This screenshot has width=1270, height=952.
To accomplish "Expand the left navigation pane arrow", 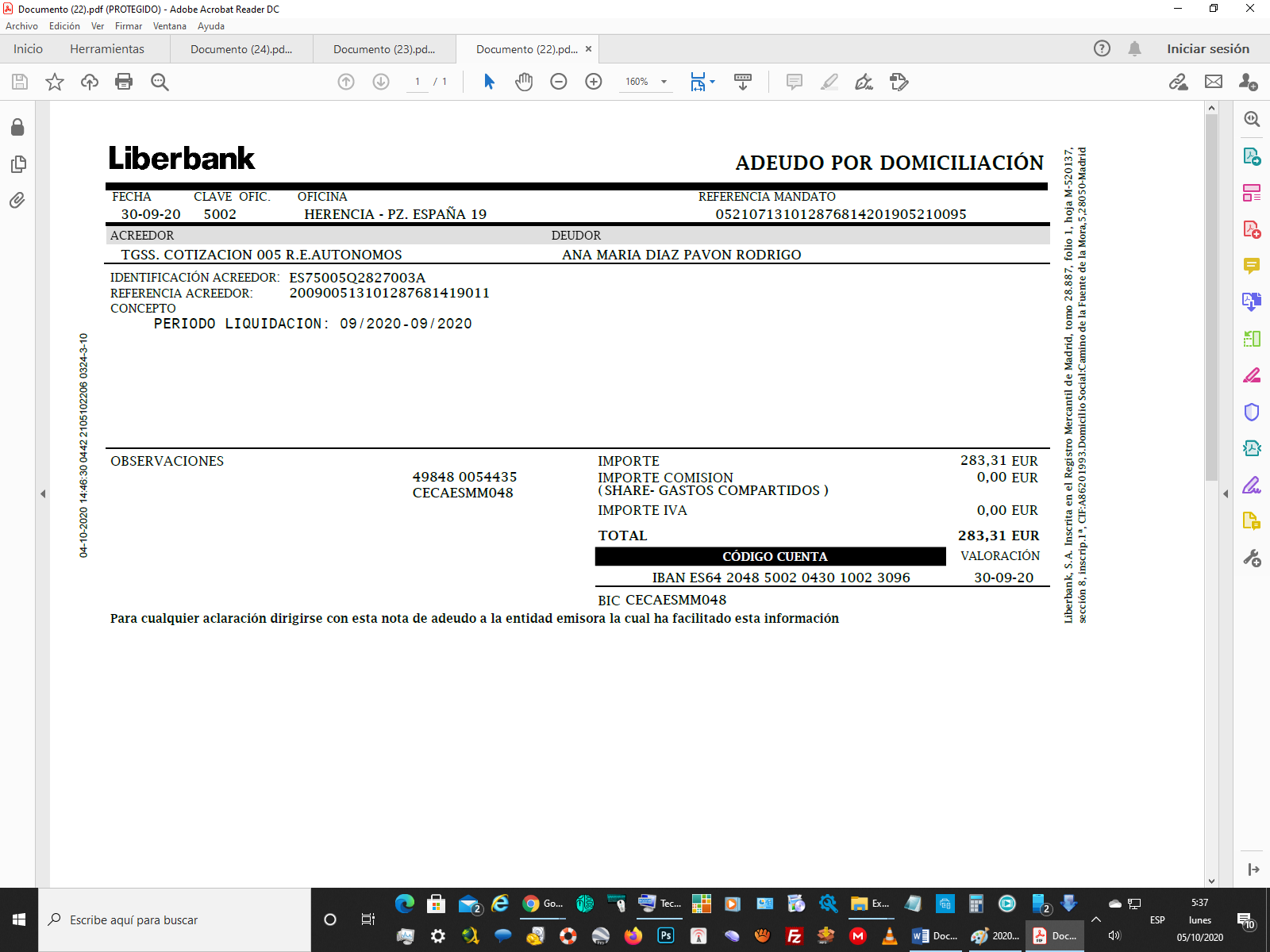I will [x=43, y=493].
